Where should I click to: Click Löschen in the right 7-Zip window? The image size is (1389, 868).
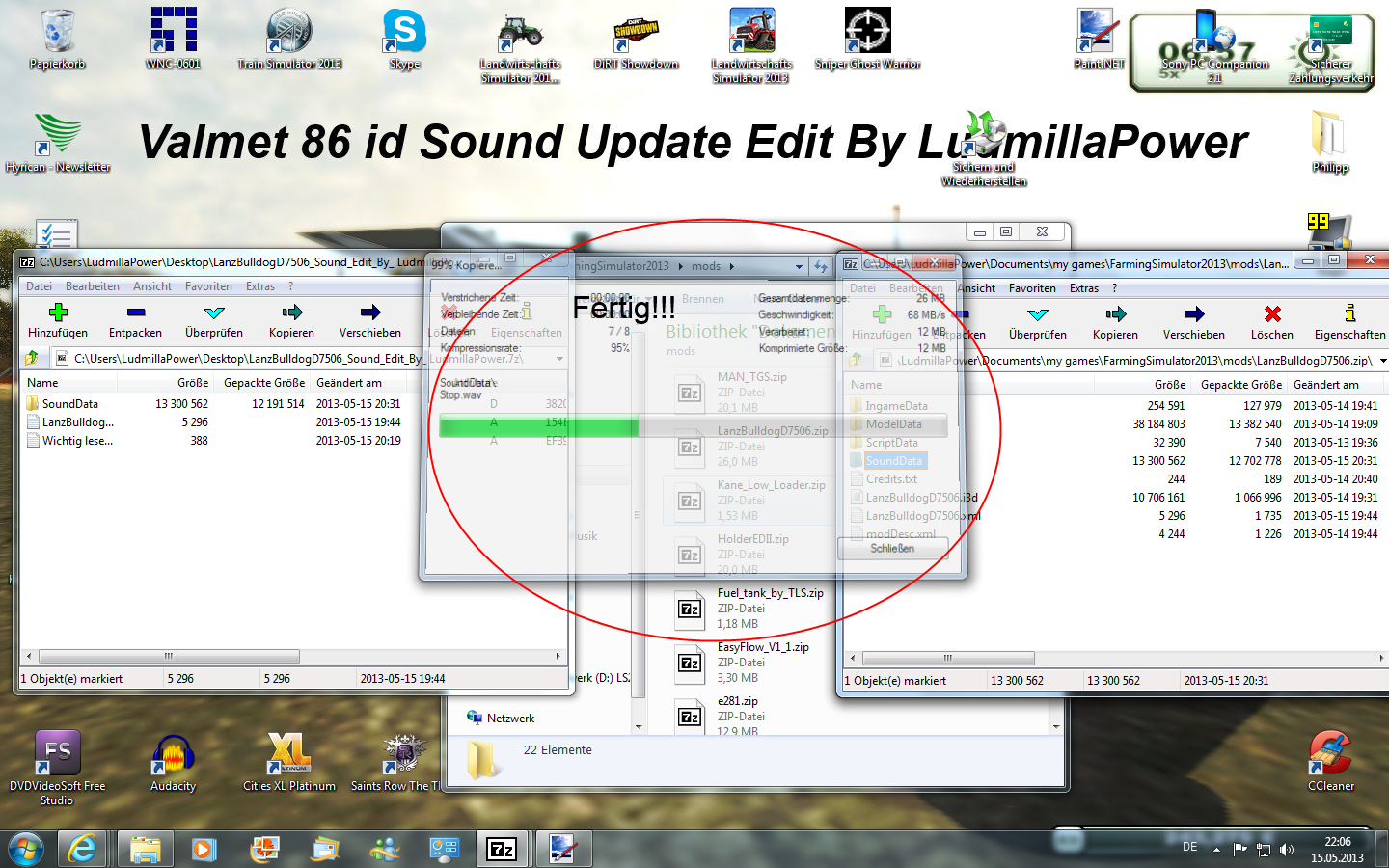[x=1272, y=323]
